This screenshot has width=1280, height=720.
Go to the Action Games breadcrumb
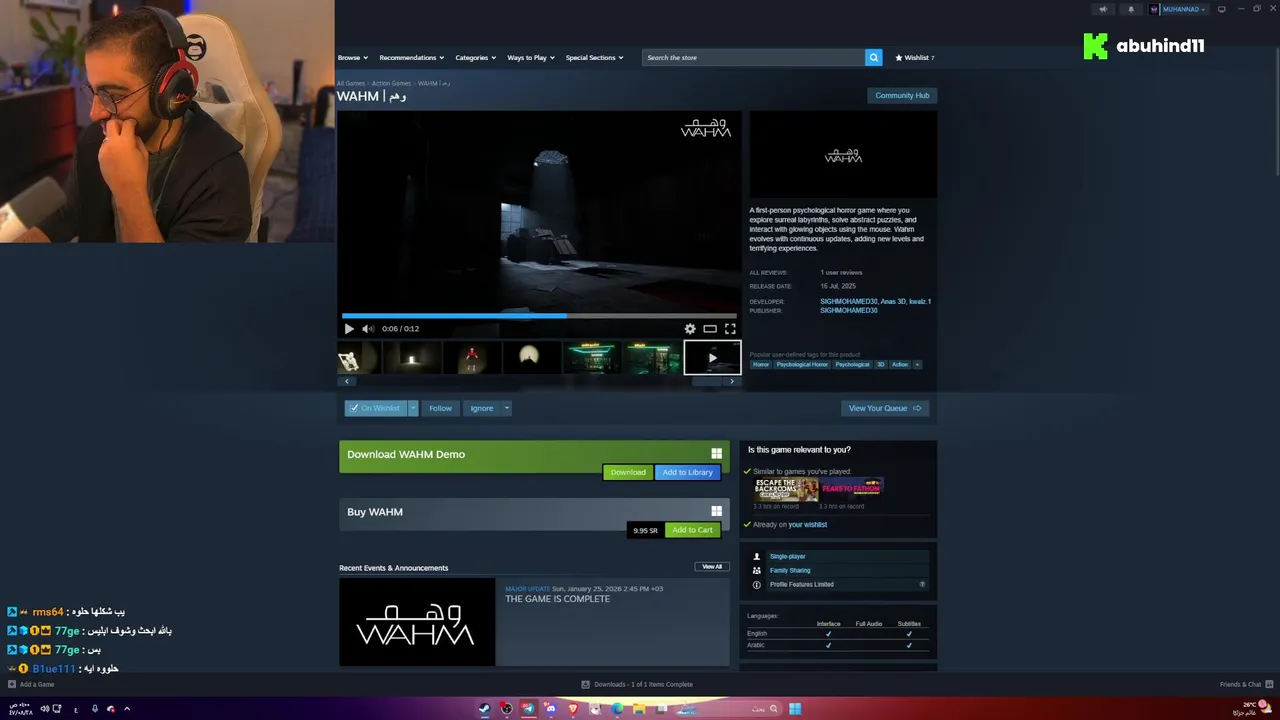(x=391, y=84)
